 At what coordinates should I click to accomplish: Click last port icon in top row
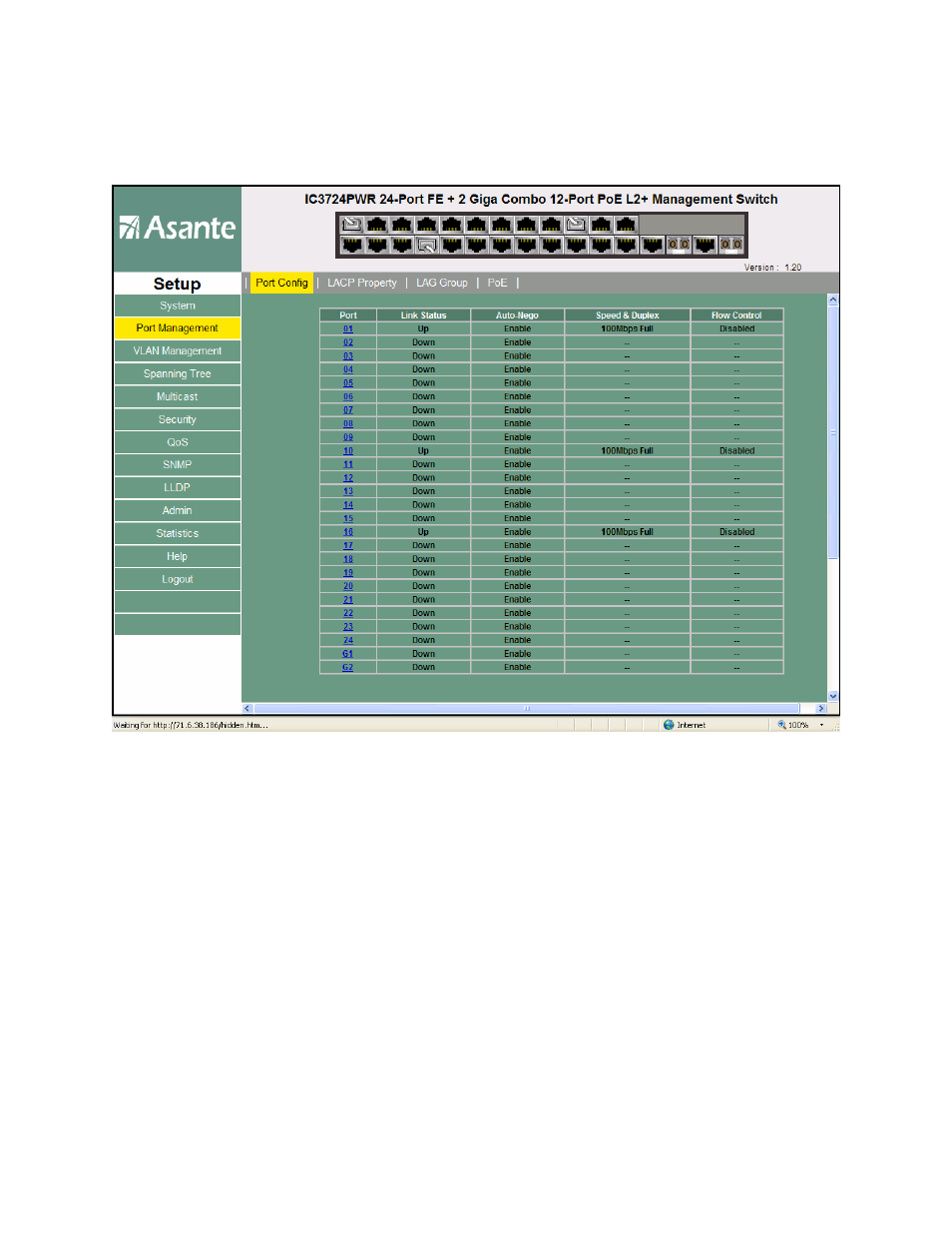(626, 224)
